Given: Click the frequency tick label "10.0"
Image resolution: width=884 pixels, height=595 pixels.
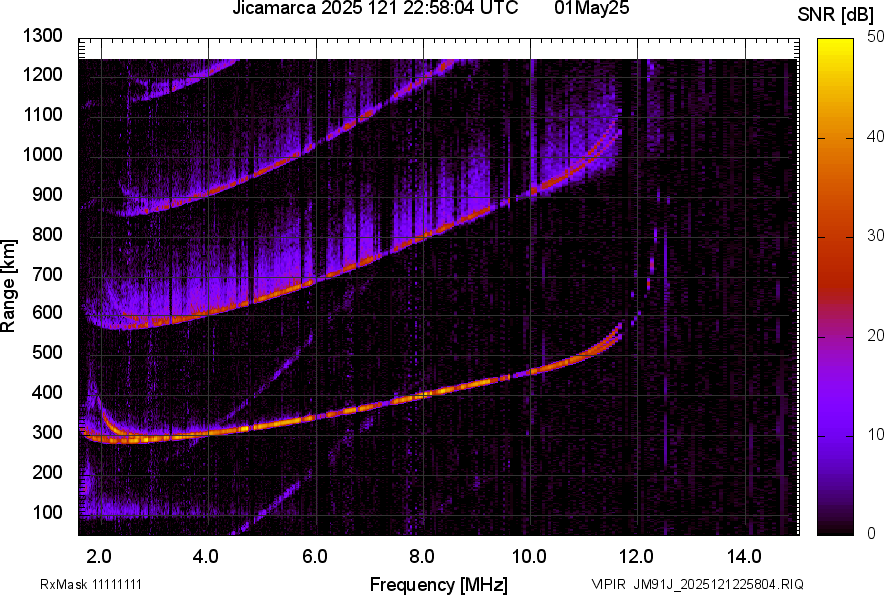Looking at the screenshot, I should (x=529, y=557).
